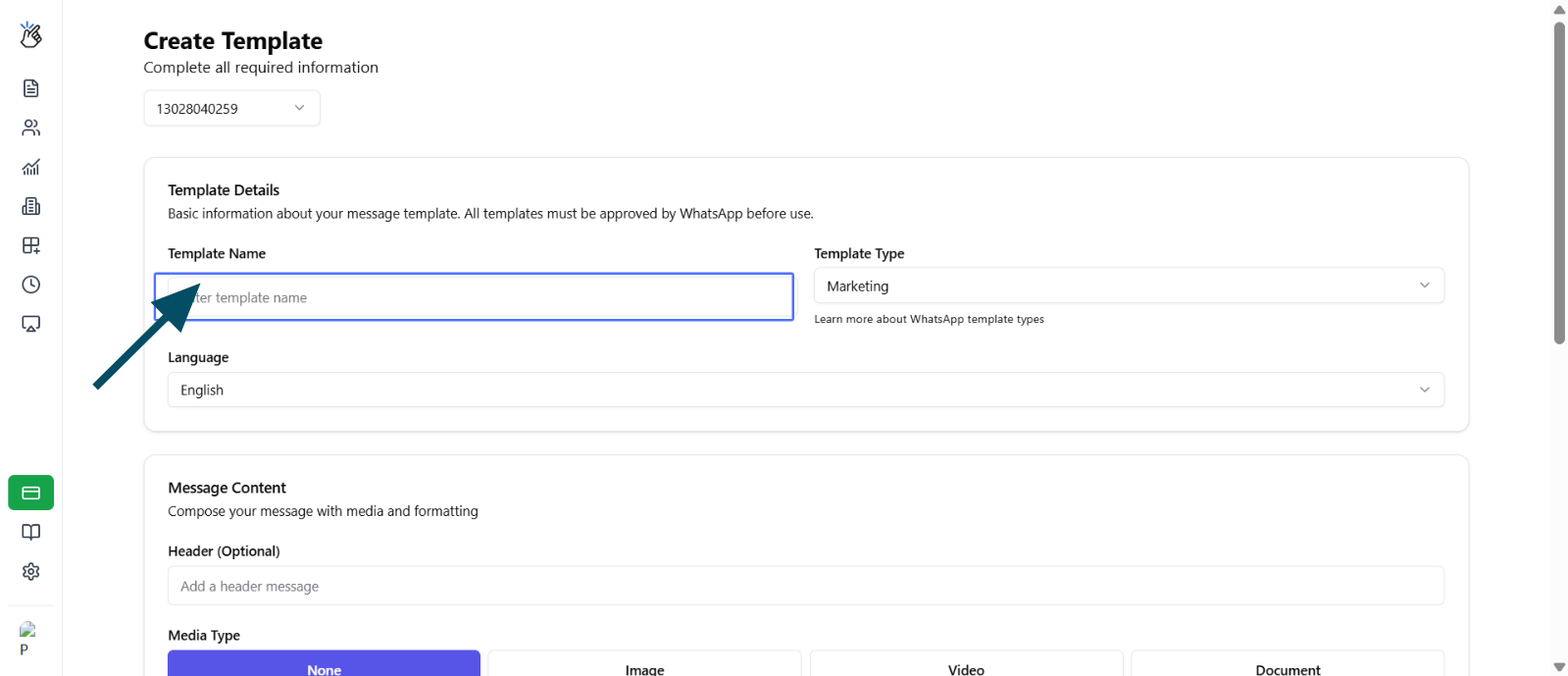Open the open-book icon in sidebar
Screen dimensions: 1568x676
coord(31,532)
